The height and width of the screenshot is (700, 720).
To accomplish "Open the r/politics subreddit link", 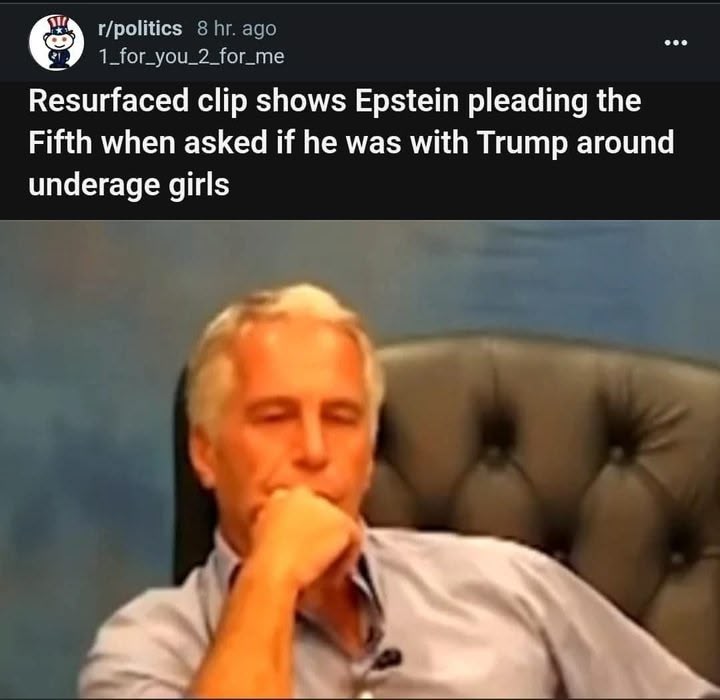I will tap(140, 28).
